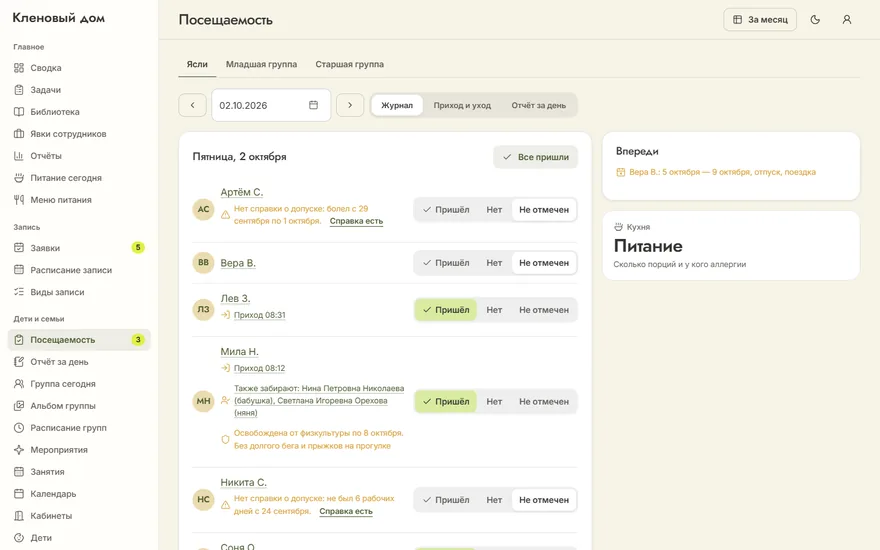Open Питание kitchen card
The height and width of the screenshot is (550, 880).
731,246
